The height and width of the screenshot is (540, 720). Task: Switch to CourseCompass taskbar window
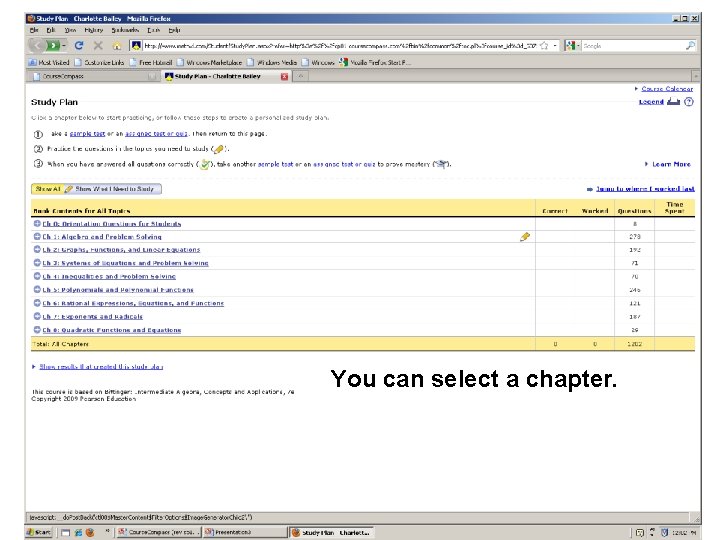158,532
